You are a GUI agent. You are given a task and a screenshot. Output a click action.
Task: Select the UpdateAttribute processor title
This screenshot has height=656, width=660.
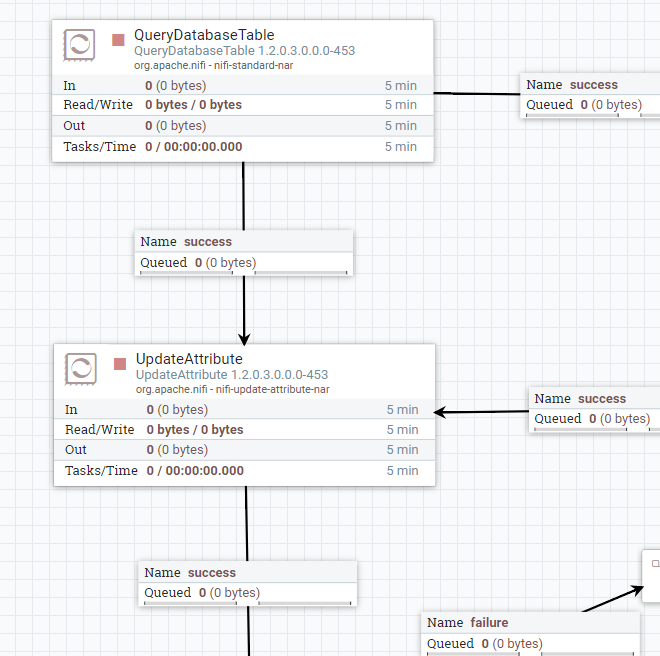(189, 359)
